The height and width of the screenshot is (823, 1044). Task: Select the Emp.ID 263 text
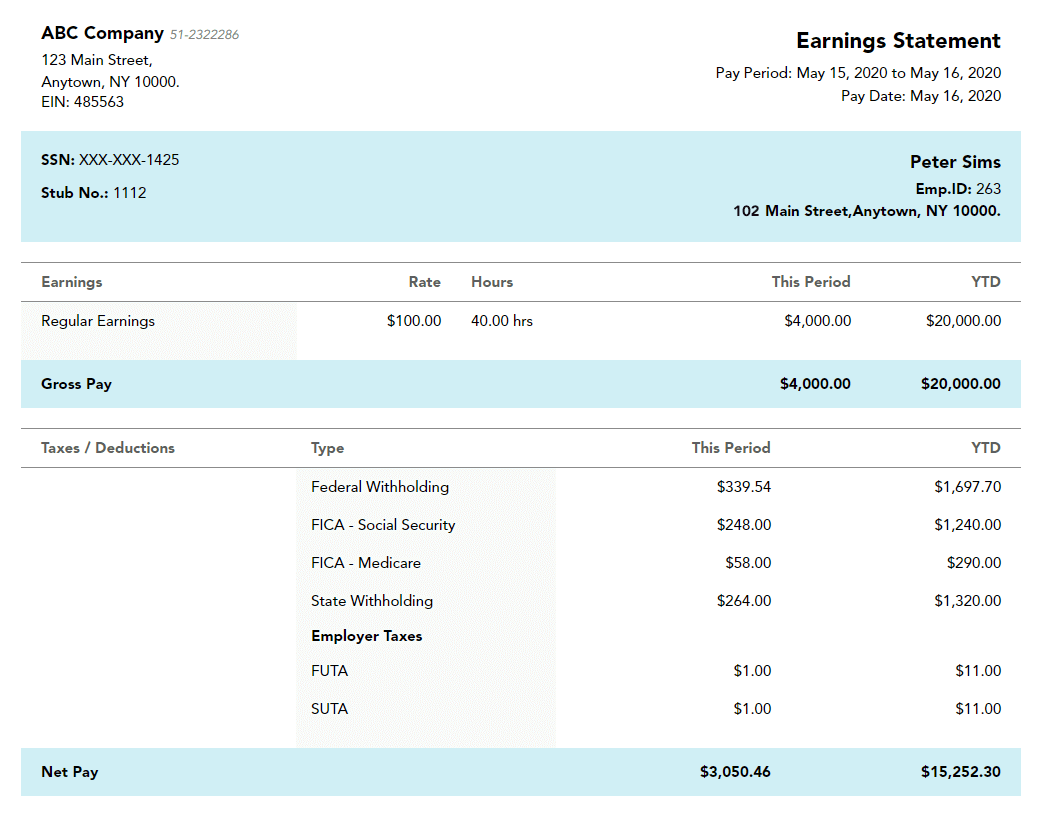(x=957, y=189)
